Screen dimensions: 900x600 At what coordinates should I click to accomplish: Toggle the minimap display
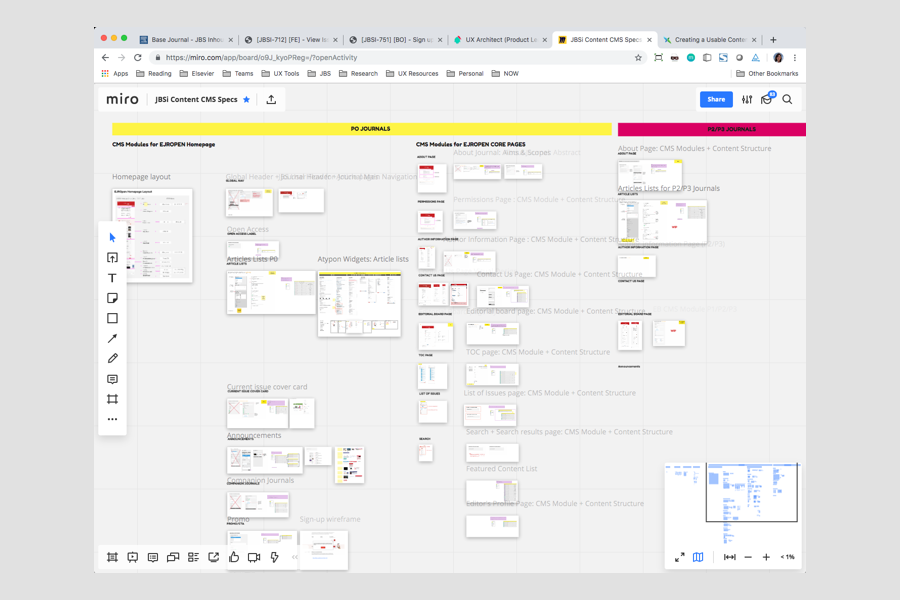[698, 557]
